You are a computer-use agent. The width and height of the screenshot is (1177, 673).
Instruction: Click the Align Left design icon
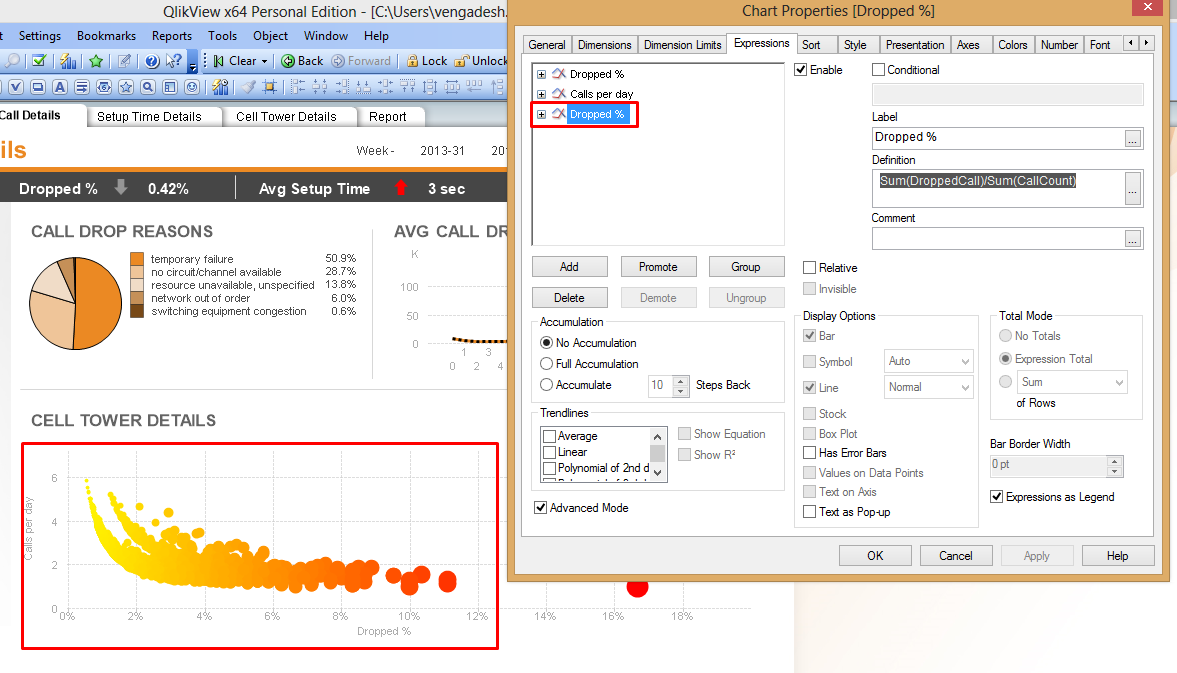[x=298, y=87]
